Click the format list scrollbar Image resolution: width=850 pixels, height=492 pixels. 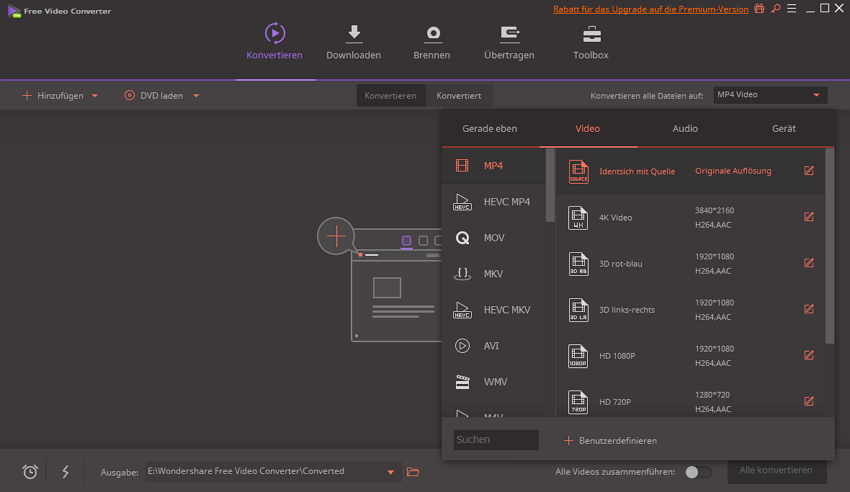coord(550,185)
